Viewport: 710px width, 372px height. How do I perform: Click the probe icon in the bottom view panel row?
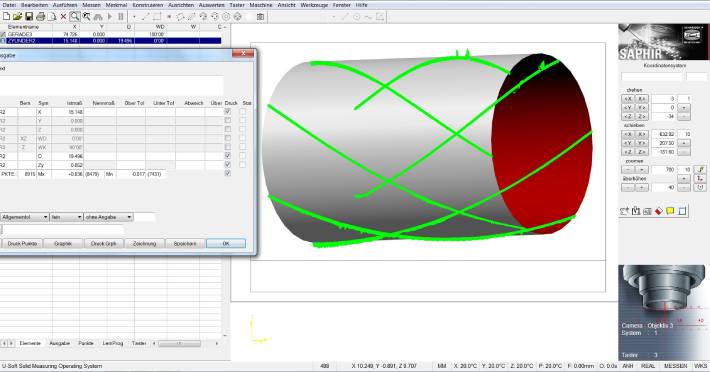[x=636, y=211]
